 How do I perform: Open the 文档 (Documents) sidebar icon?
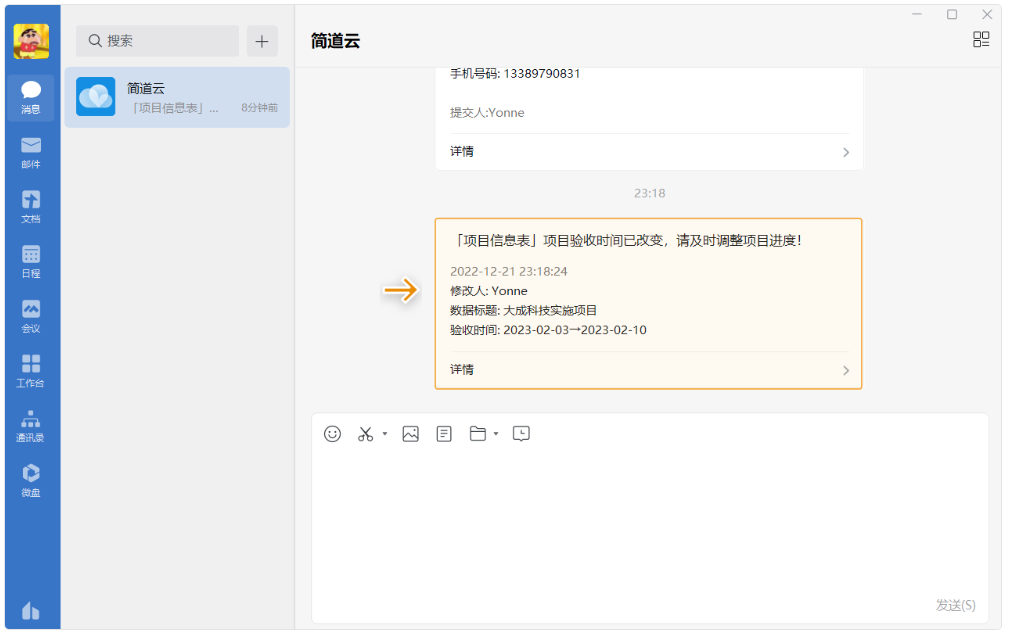click(31, 206)
